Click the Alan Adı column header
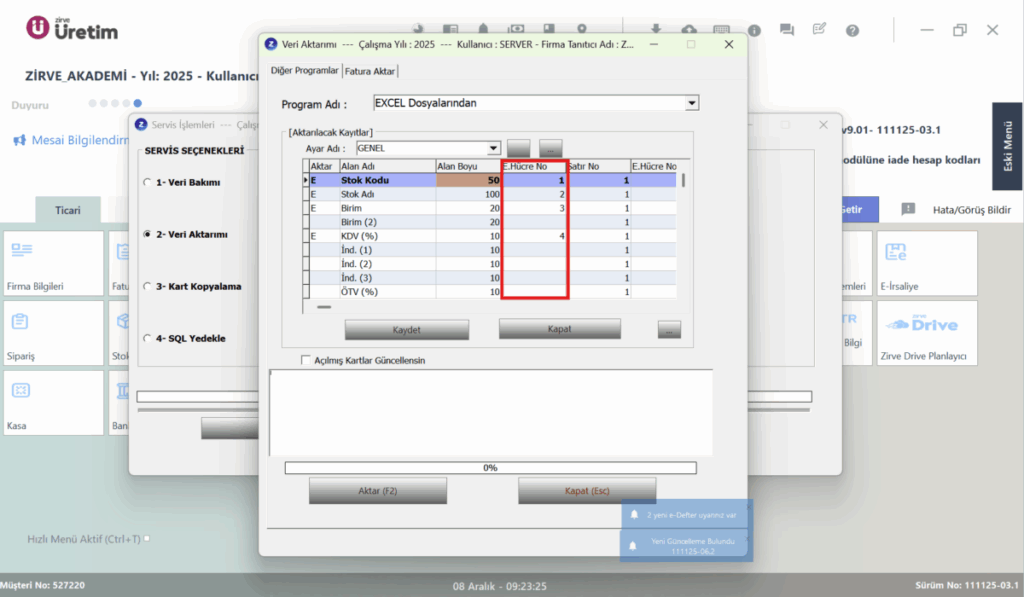 click(x=387, y=167)
